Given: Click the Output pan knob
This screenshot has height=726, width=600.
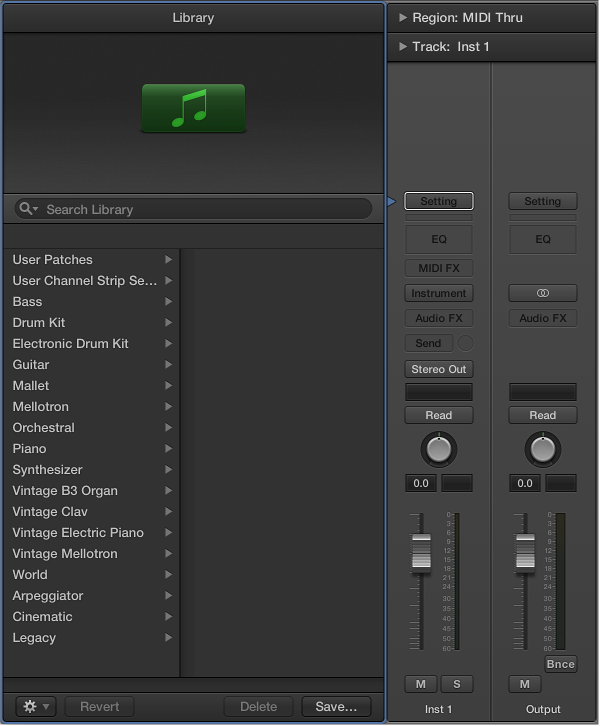Looking at the screenshot, I should pos(543,449).
